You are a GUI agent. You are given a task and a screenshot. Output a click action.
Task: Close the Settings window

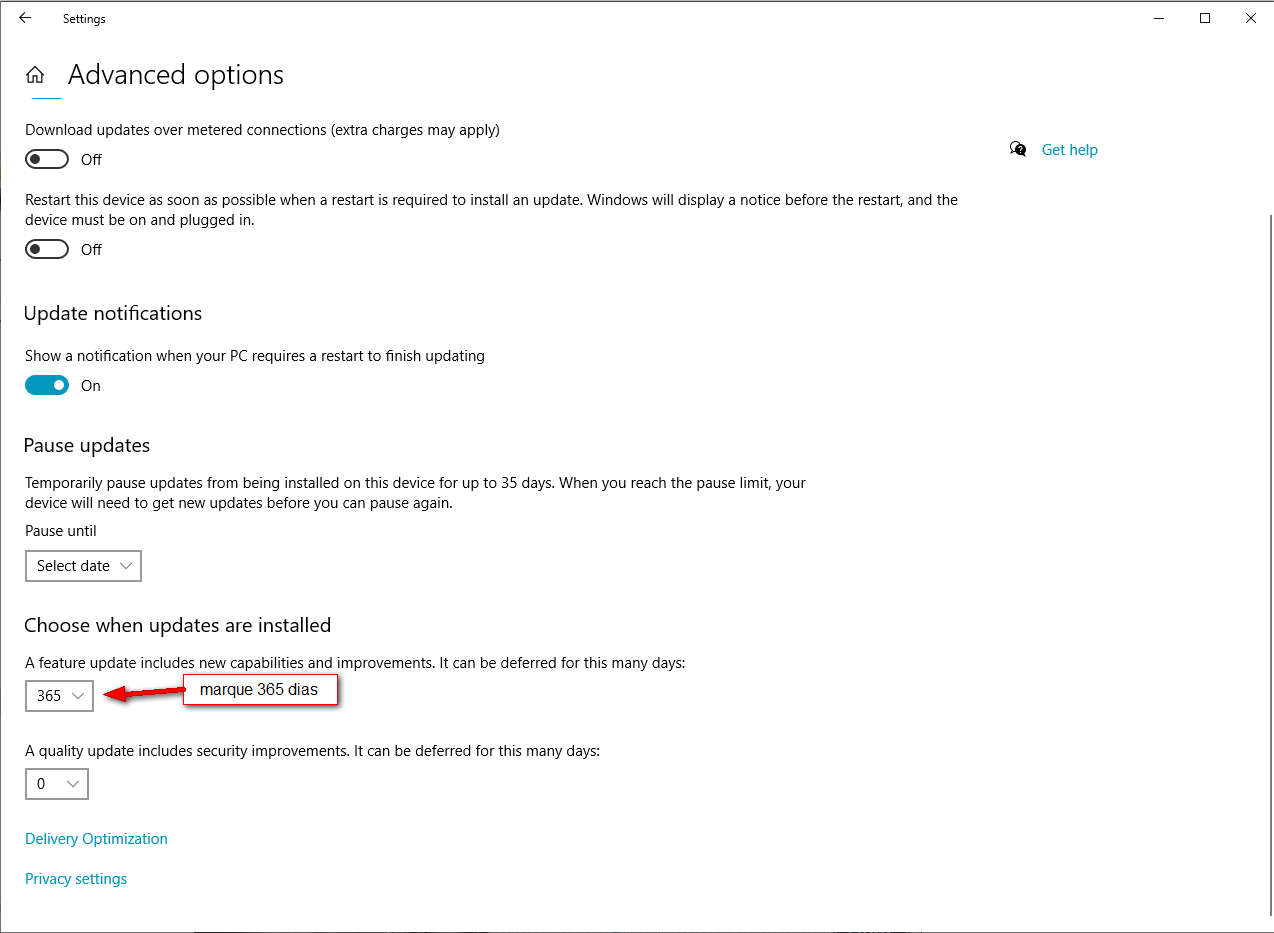1251,18
